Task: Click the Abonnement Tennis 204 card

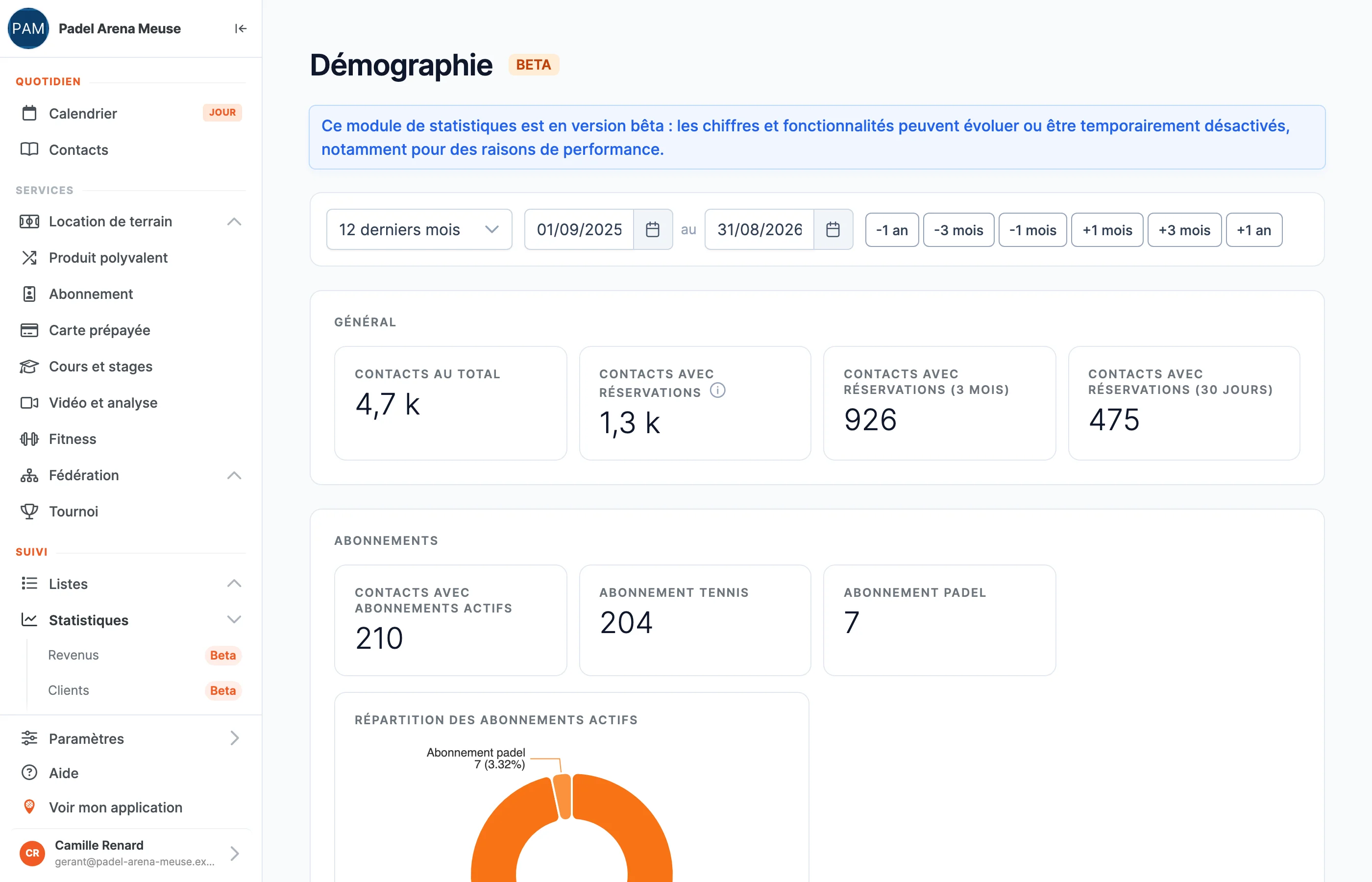Action: point(695,620)
